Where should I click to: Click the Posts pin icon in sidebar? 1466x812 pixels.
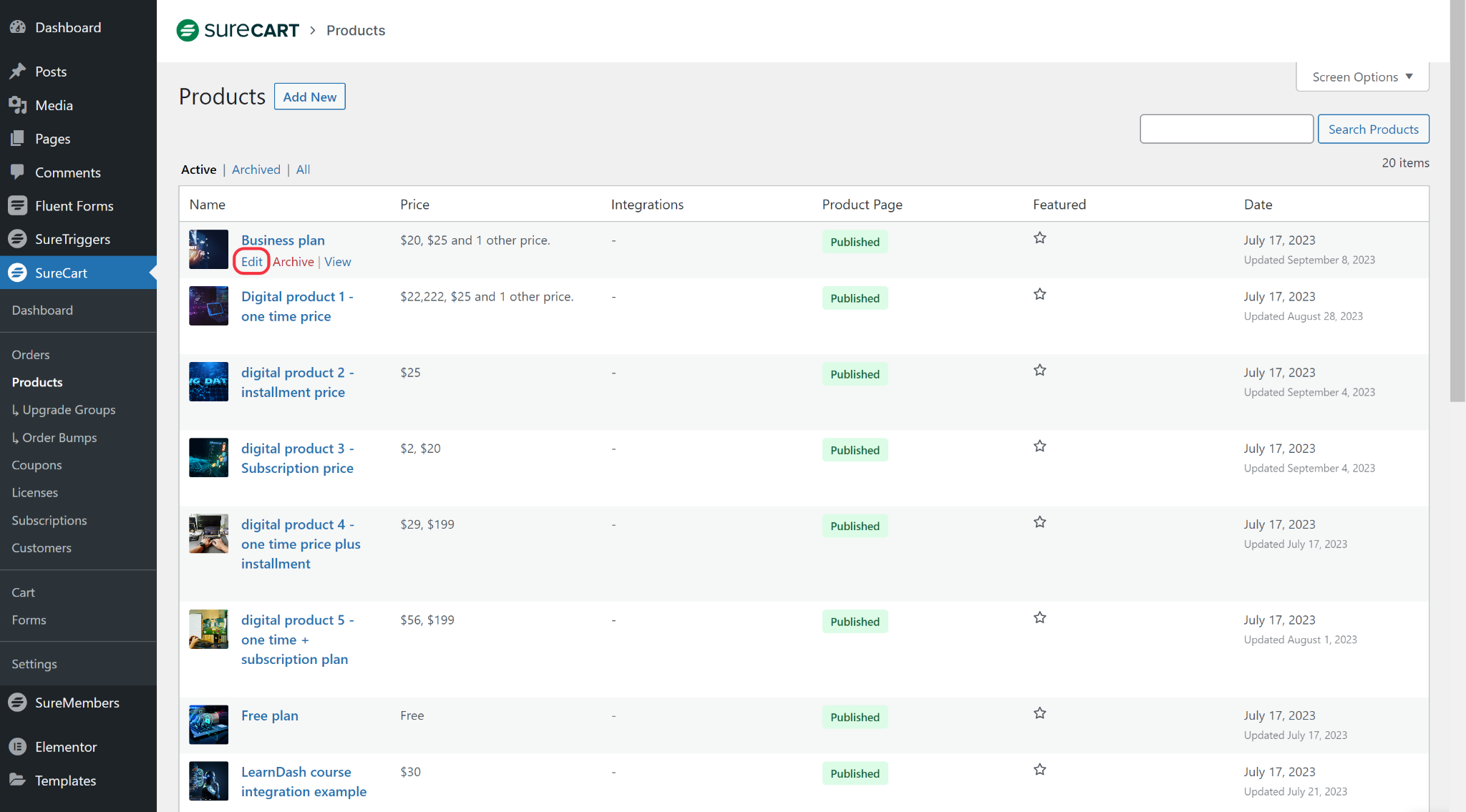18,72
